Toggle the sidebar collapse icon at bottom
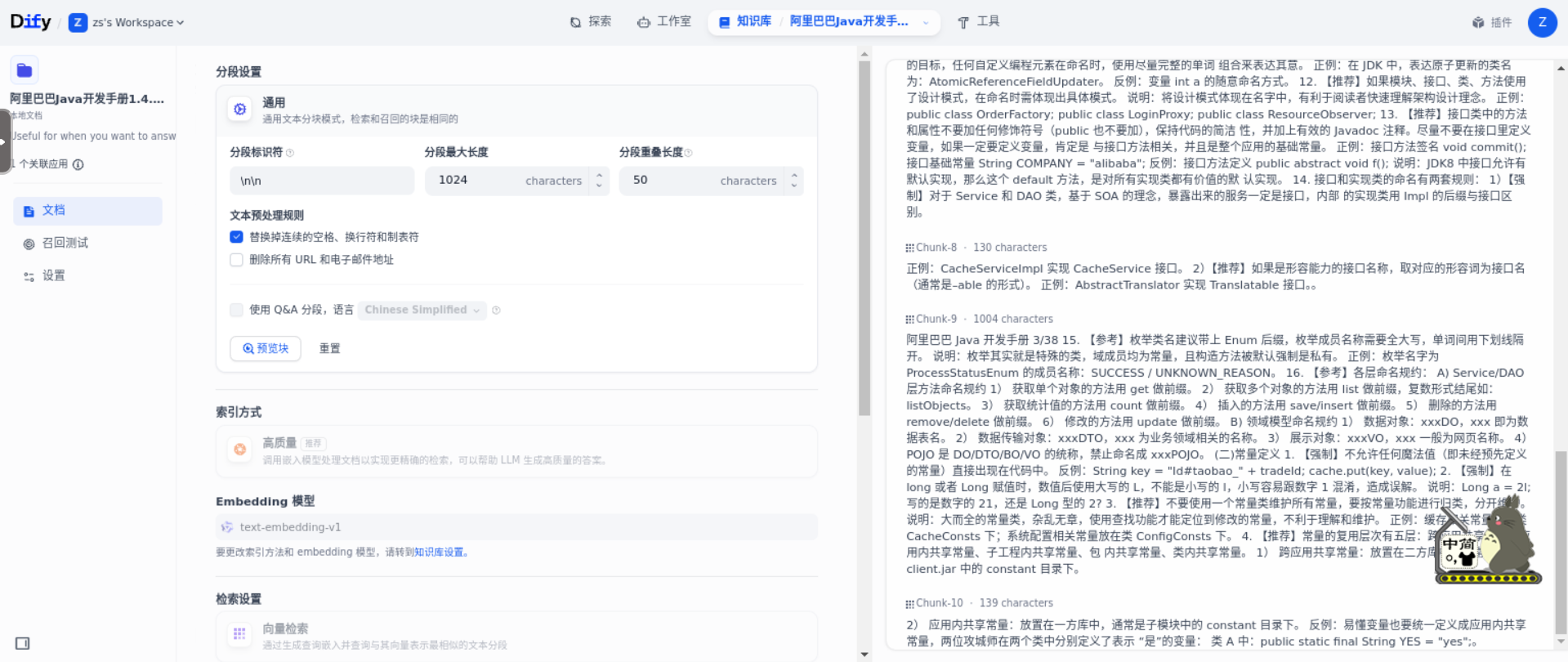The image size is (1568, 662). tap(23, 643)
